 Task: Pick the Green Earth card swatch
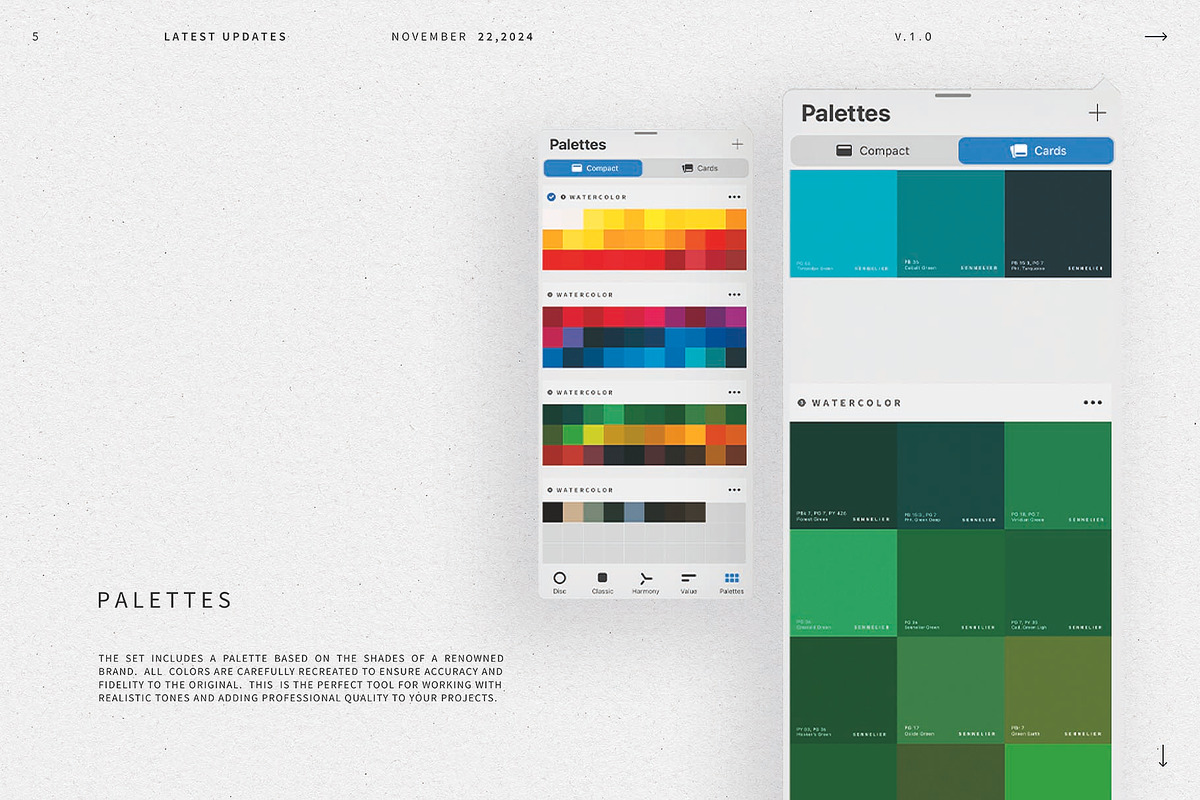1058,689
